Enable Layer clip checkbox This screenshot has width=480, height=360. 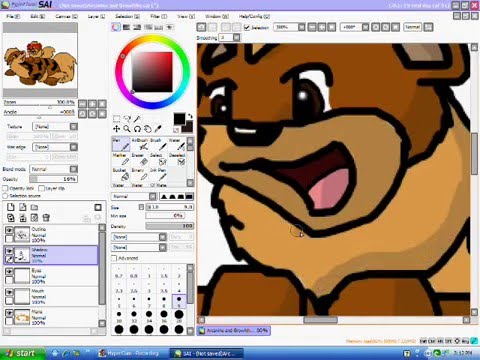[41, 188]
